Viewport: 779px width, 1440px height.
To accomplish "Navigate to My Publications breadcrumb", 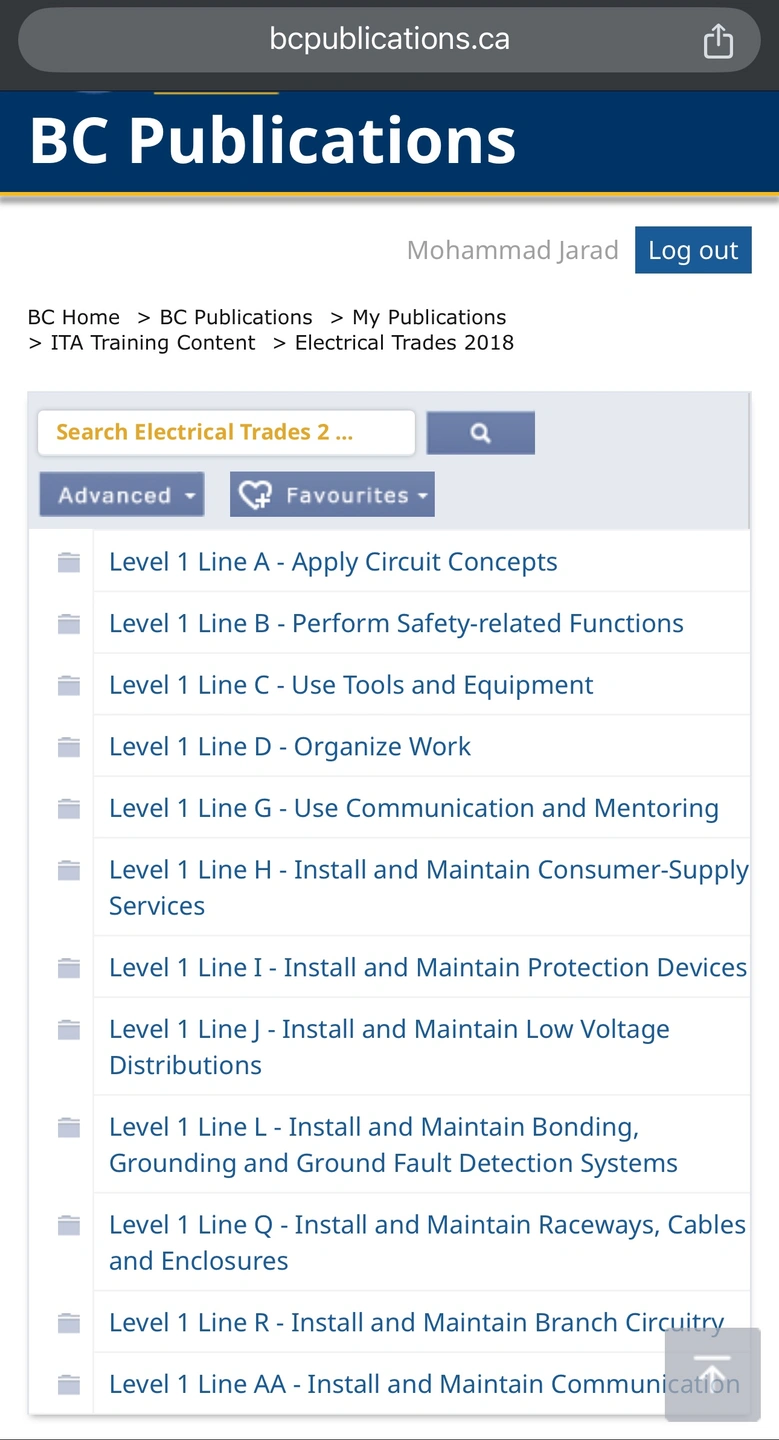I will tap(429, 317).
